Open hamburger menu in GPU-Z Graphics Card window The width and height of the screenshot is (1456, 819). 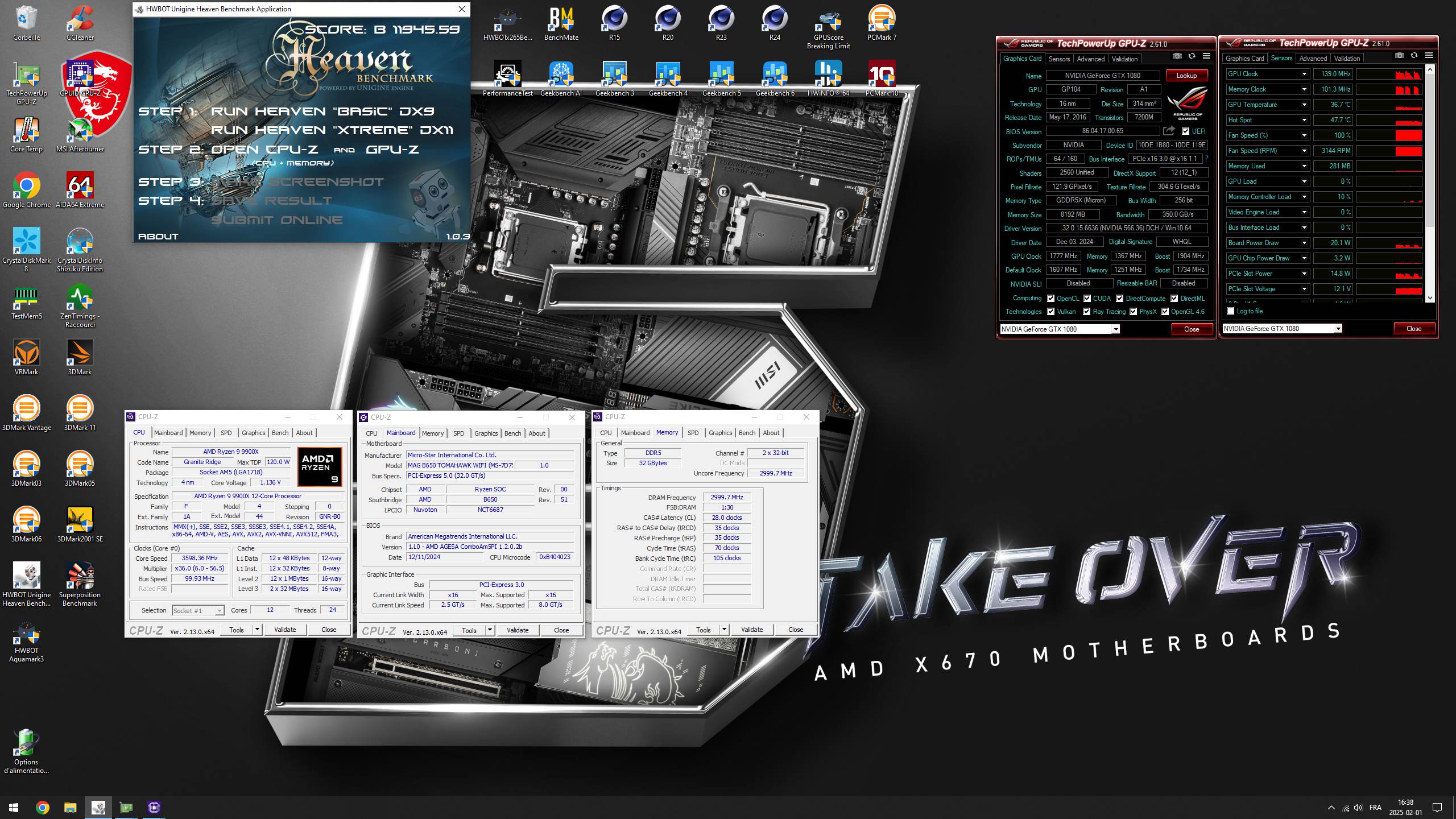pyautogui.click(x=1206, y=56)
